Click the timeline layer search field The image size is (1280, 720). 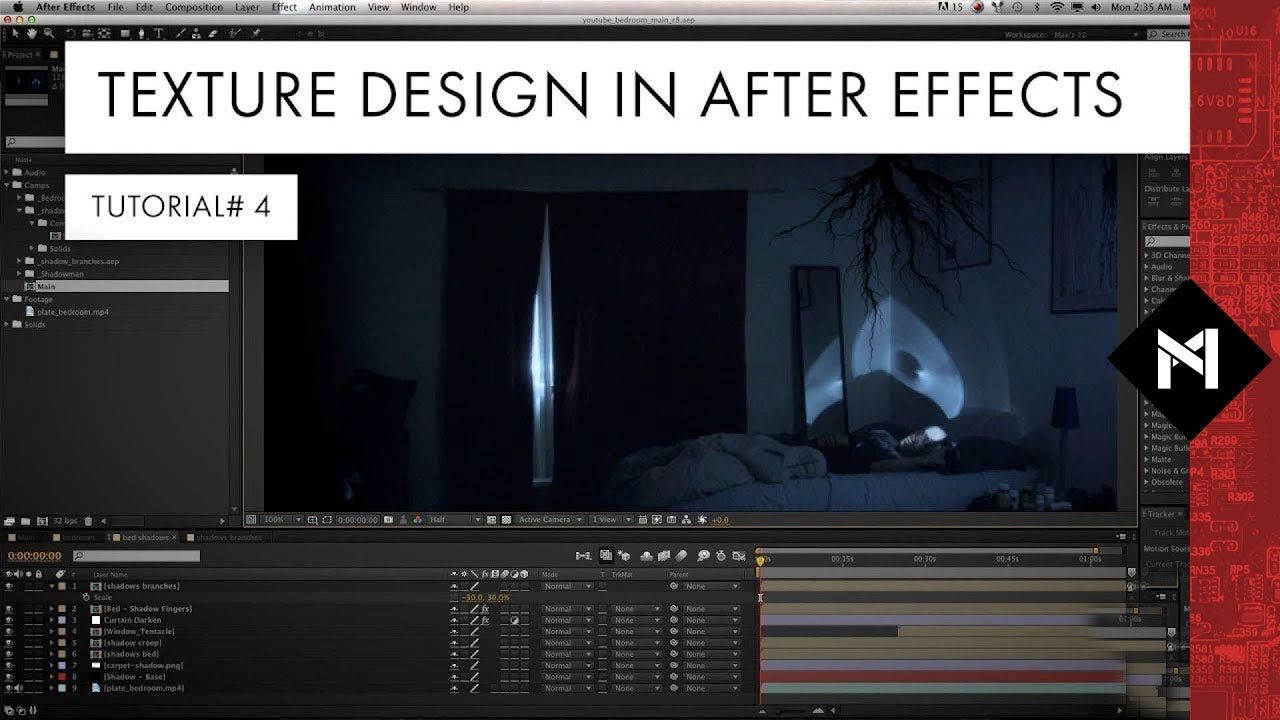(x=137, y=556)
